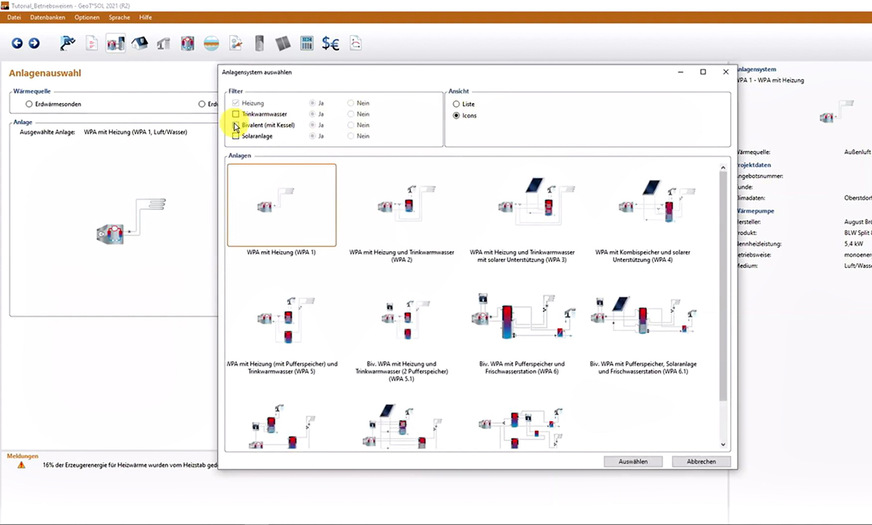Screen dimensions: 872x525
Task: Open the Datenbanken menu
Action: (47, 18)
